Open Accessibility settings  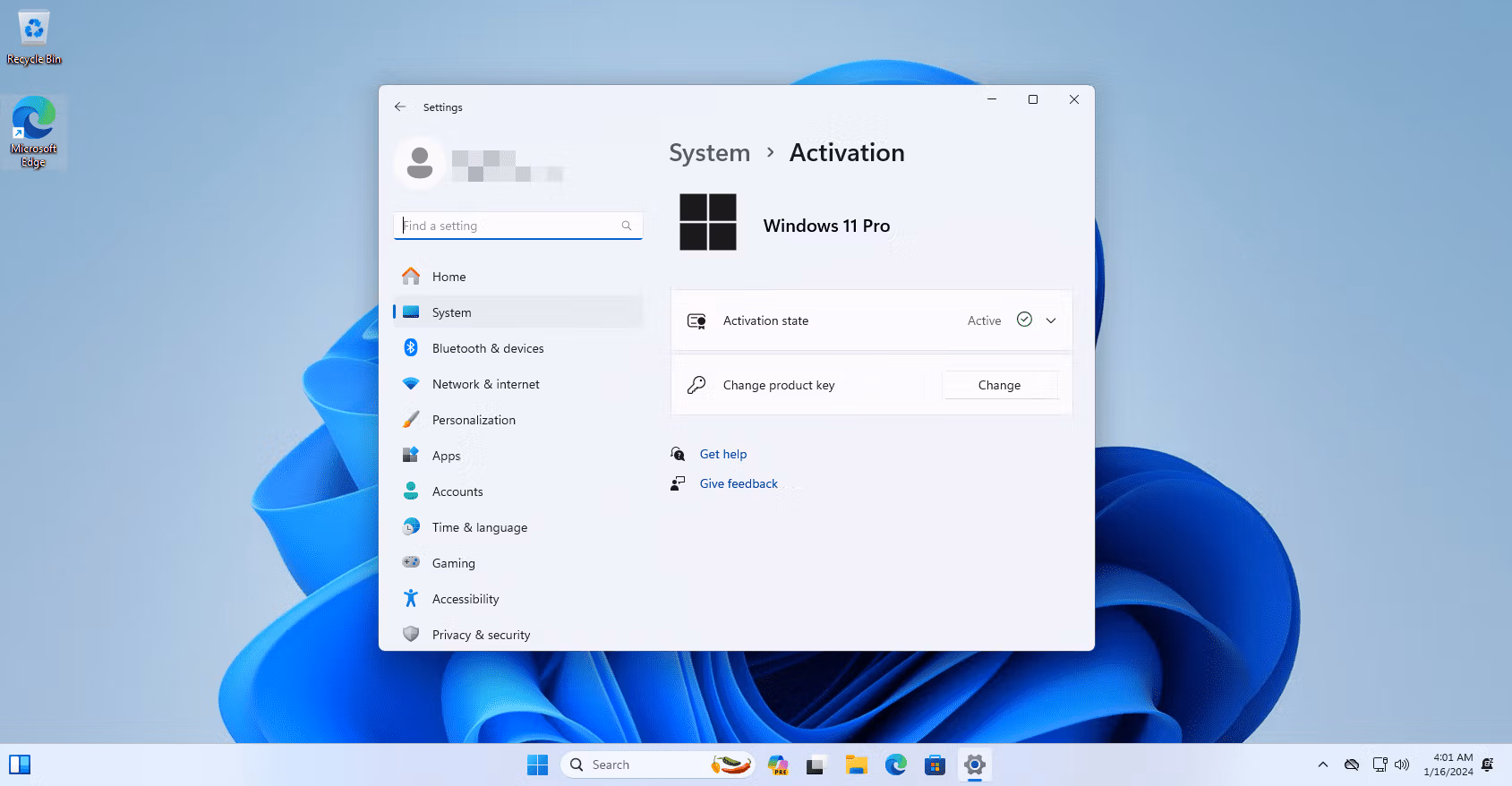tap(518, 599)
